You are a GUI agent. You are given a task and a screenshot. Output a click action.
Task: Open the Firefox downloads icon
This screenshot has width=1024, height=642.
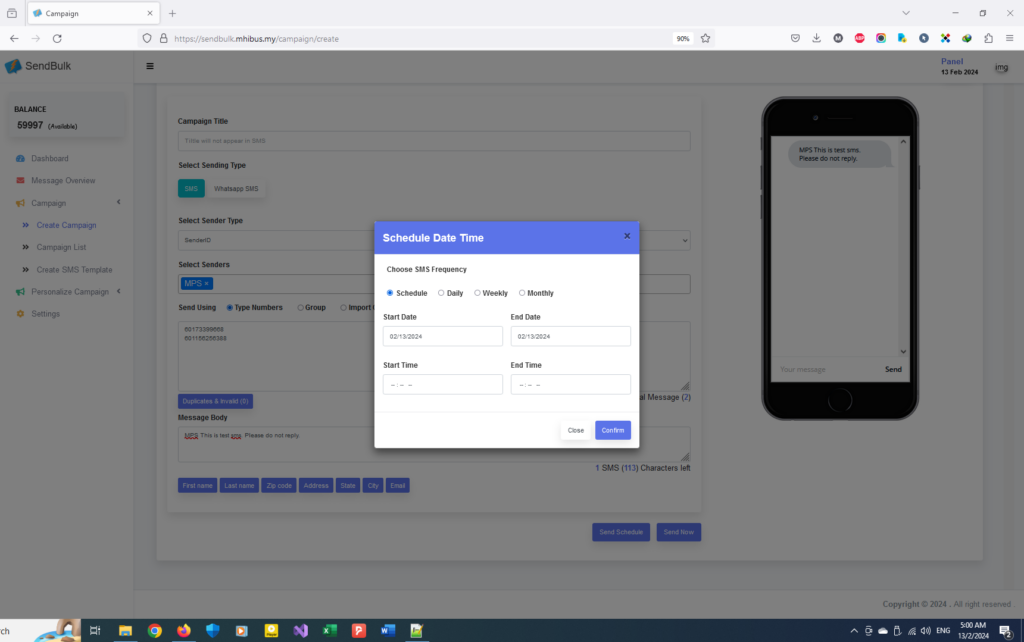coord(816,38)
